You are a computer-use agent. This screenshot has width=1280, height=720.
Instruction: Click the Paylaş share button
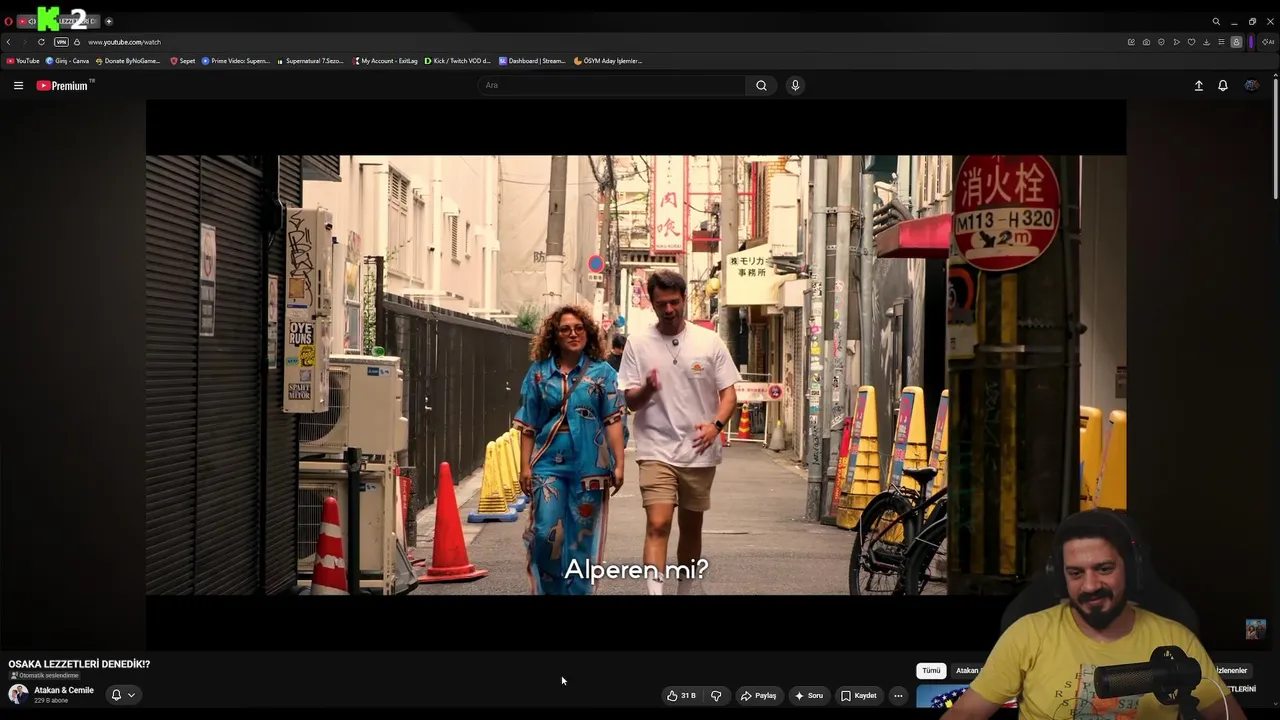pyautogui.click(x=758, y=696)
